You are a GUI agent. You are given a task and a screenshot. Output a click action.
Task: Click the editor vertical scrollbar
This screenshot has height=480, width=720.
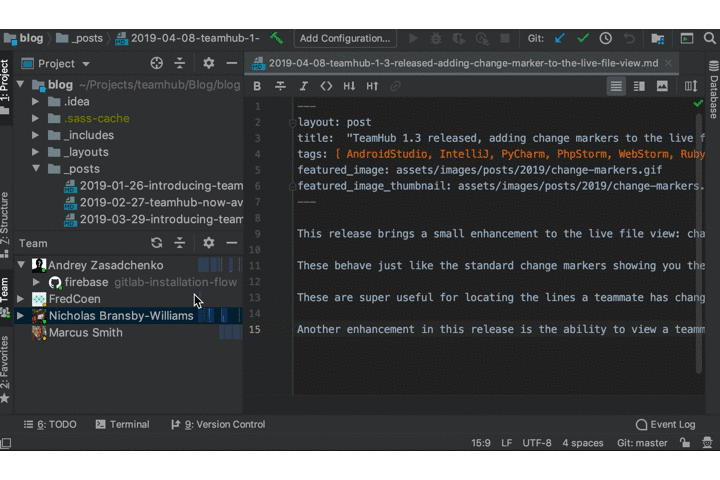pos(699,243)
